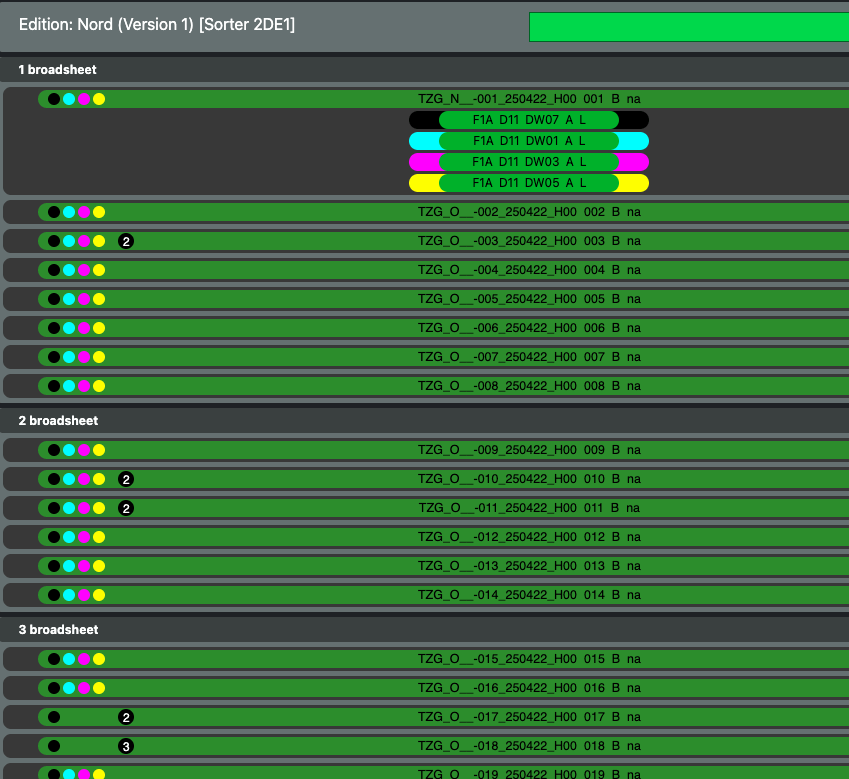The image size is (849, 779).
Task: Select the yellow plate F1A D11 DW05
Action: point(528,183)
